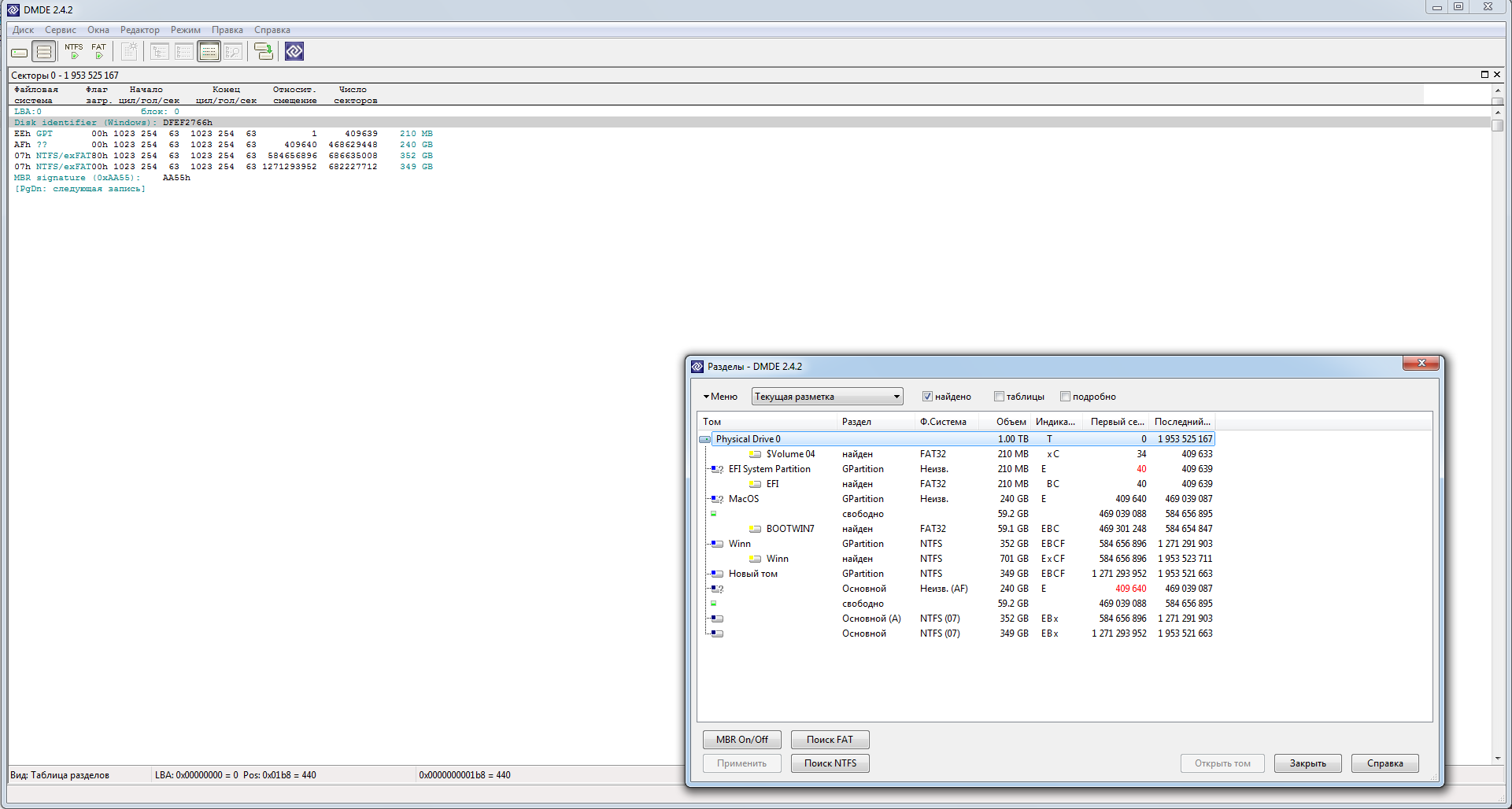The image size is (1512, 809).
Task: Click the 'MBR On/Off' button
Action: click(741, 740)
